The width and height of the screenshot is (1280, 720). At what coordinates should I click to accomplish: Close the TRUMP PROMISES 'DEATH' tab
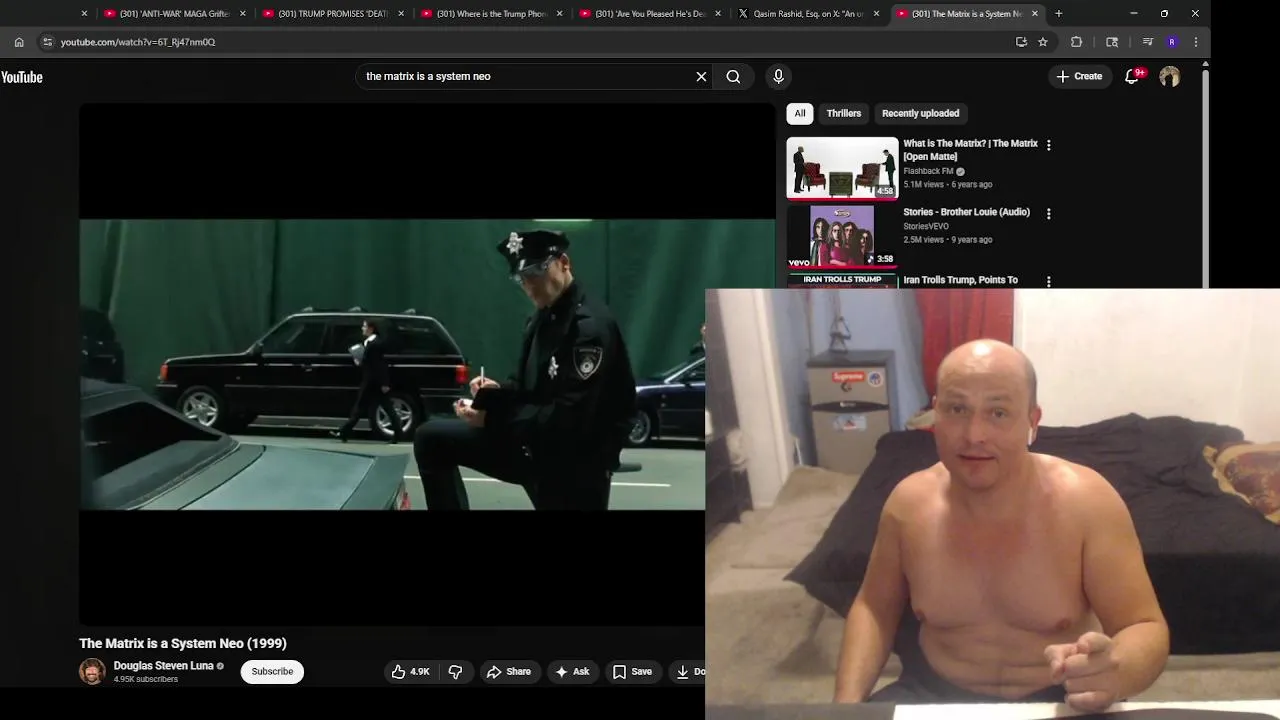[x=401, y=14]
